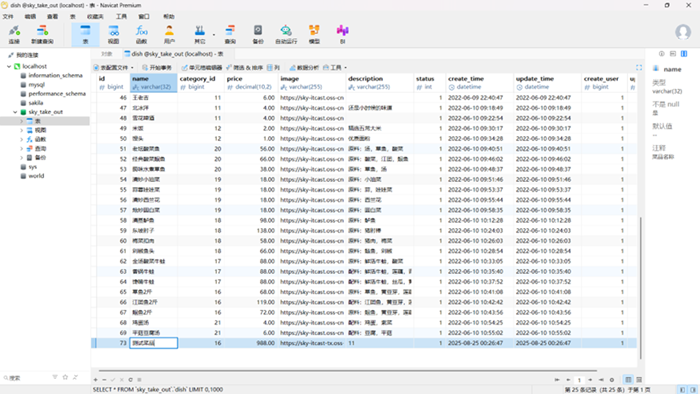Open the View (查看) menu
The height and width of the screenshot is (394, 700).
52,17
